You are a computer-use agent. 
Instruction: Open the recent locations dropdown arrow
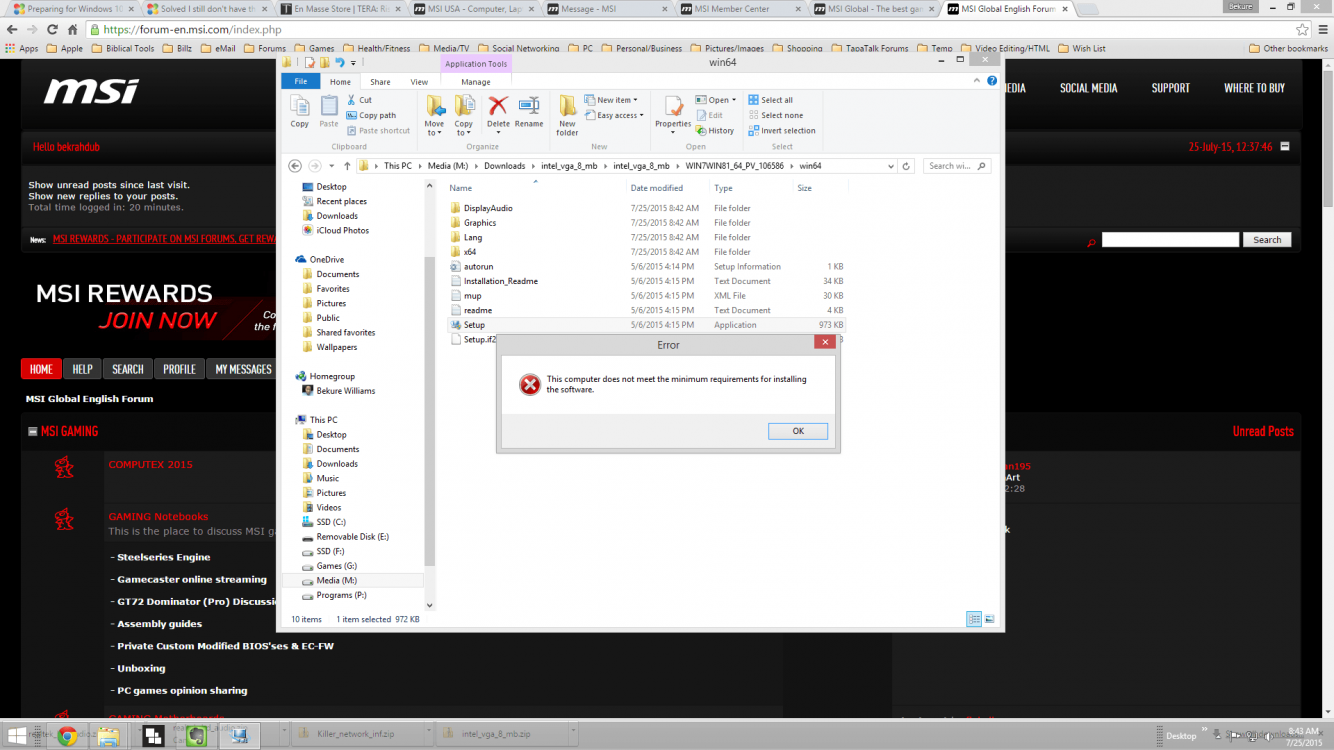click(333, 166)
